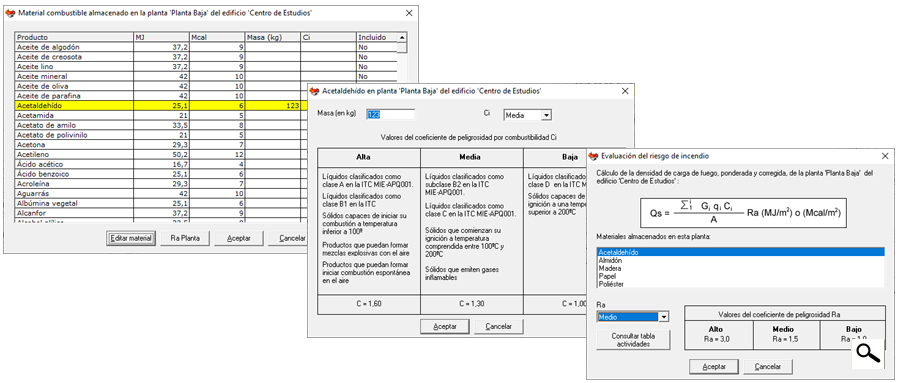900x383 pixels.
Task: Select Papel in stored materials list
Action: click(x=740, y=276)
